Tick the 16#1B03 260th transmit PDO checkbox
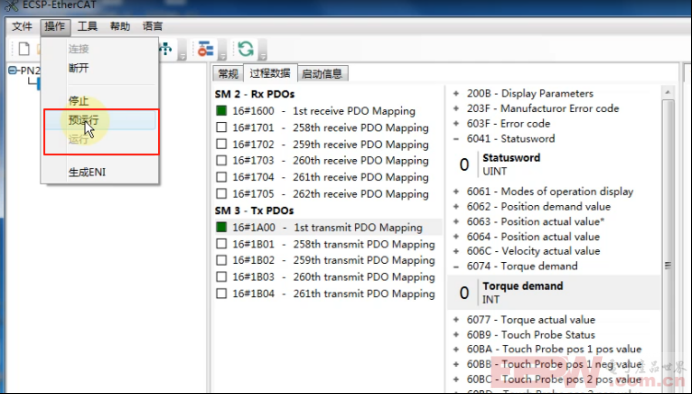Viewport: 692px width, 394px height. click(222, 277)
